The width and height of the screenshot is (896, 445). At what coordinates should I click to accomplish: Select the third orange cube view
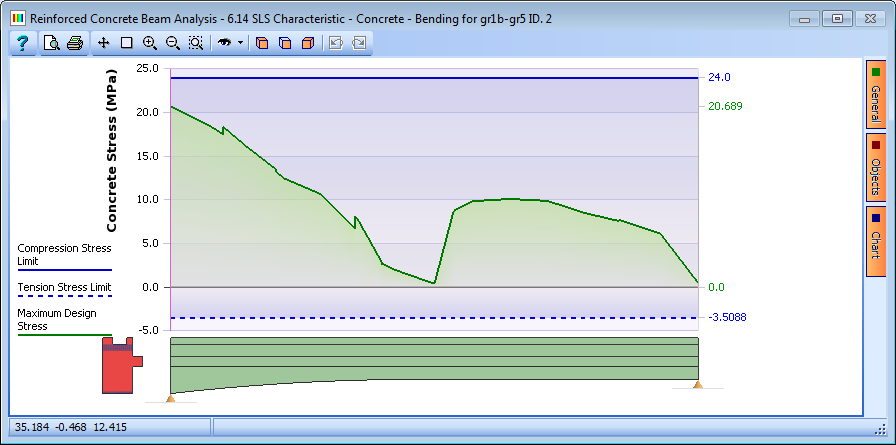pos(308,43)
